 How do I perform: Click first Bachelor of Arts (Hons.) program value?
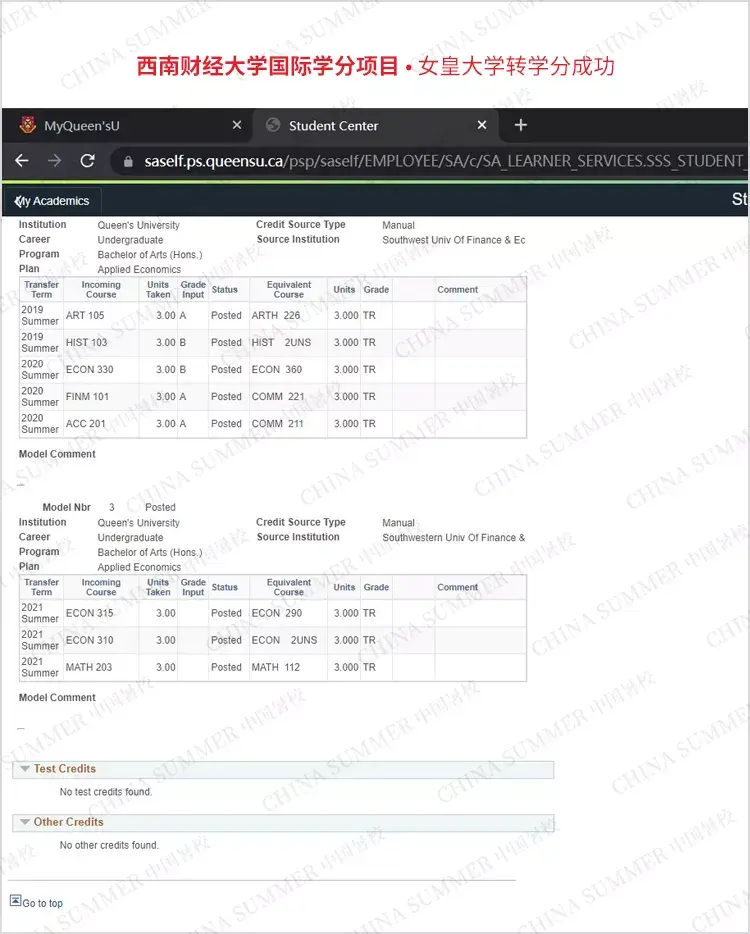[x=150, y=255]
